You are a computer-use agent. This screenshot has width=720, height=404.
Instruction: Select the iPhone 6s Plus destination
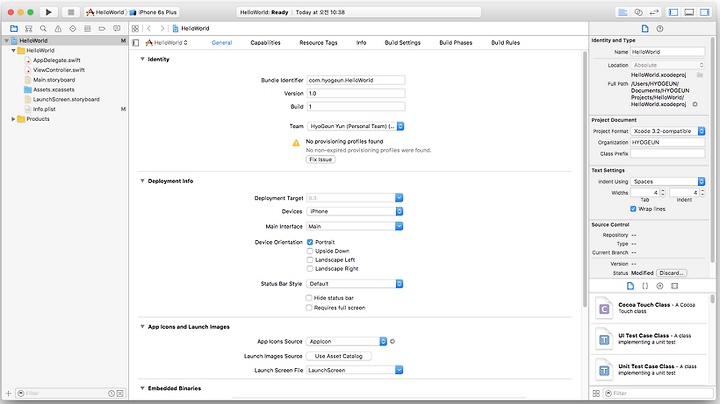tap(153, 12)
